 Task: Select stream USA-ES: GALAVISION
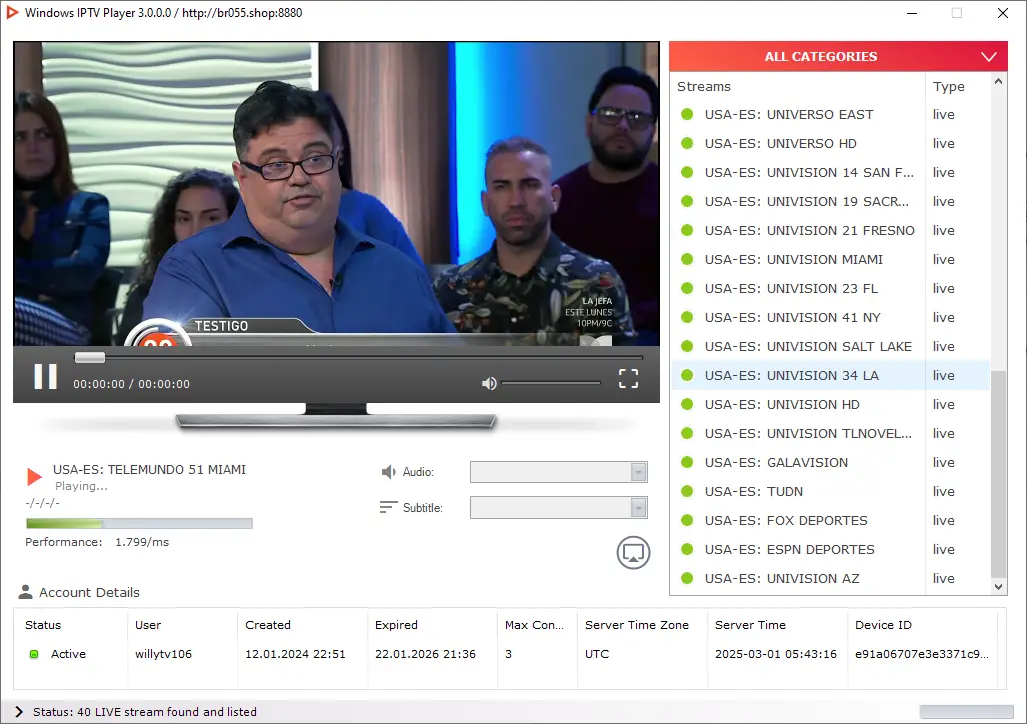click(x=831, y=463)
